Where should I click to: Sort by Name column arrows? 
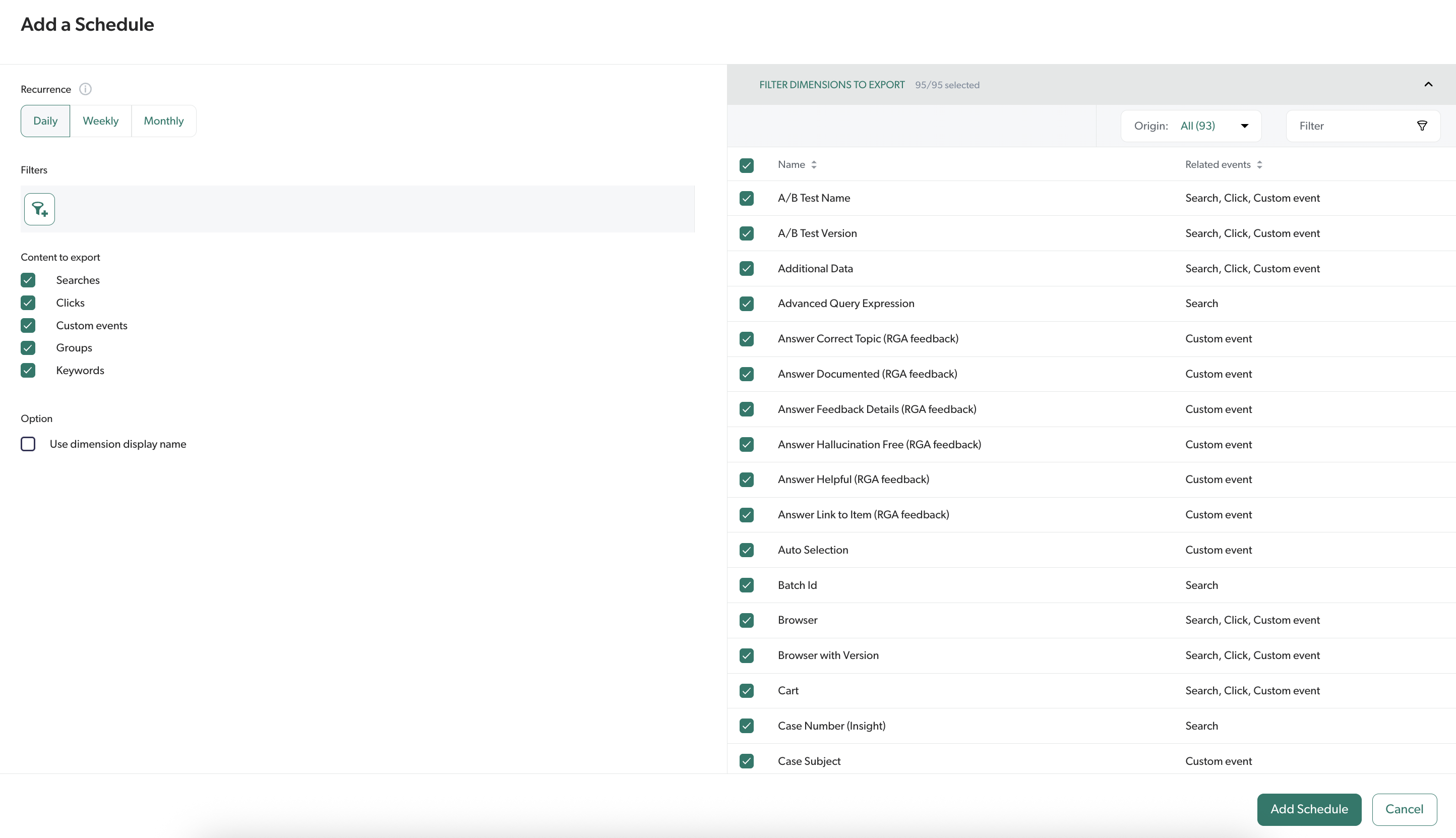(814, 164)
